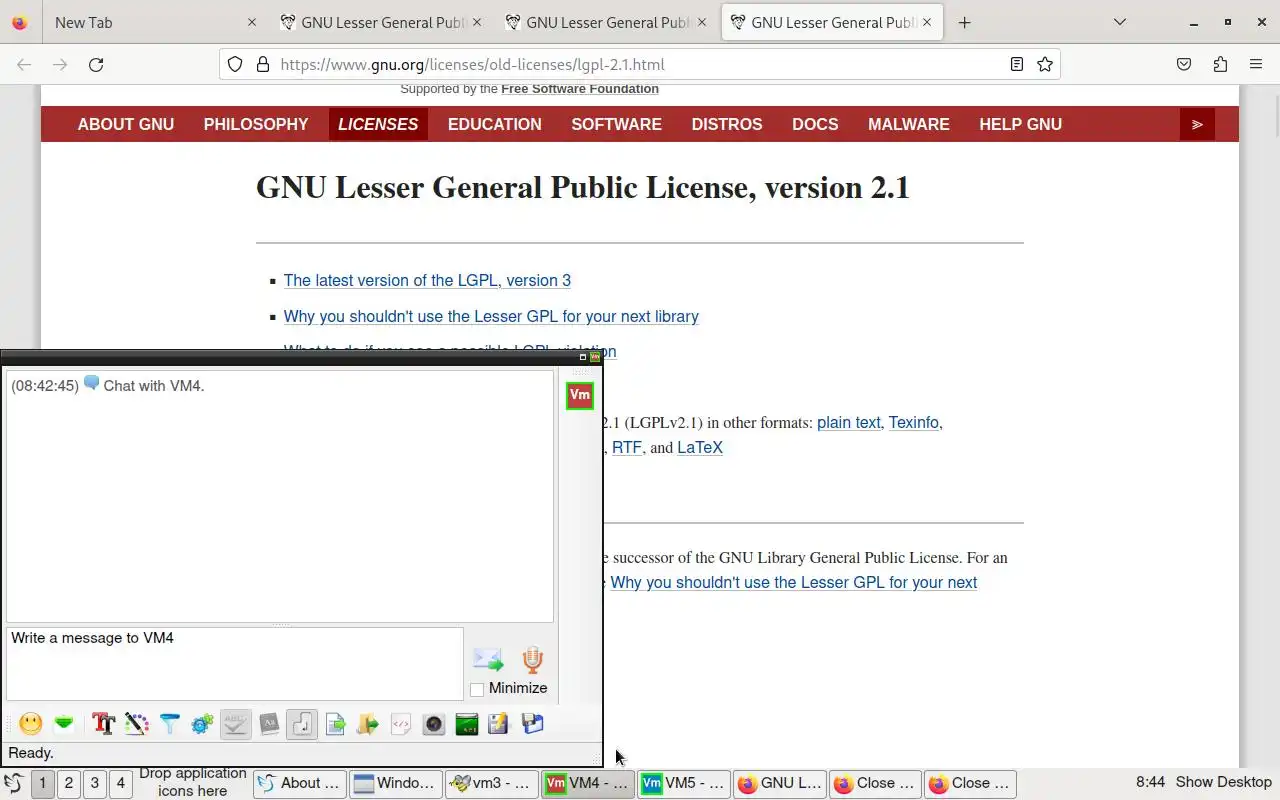1280x800 pixels.
Task: Expand the list all tabs dropdown arrow
Action: click(1119, 22)
